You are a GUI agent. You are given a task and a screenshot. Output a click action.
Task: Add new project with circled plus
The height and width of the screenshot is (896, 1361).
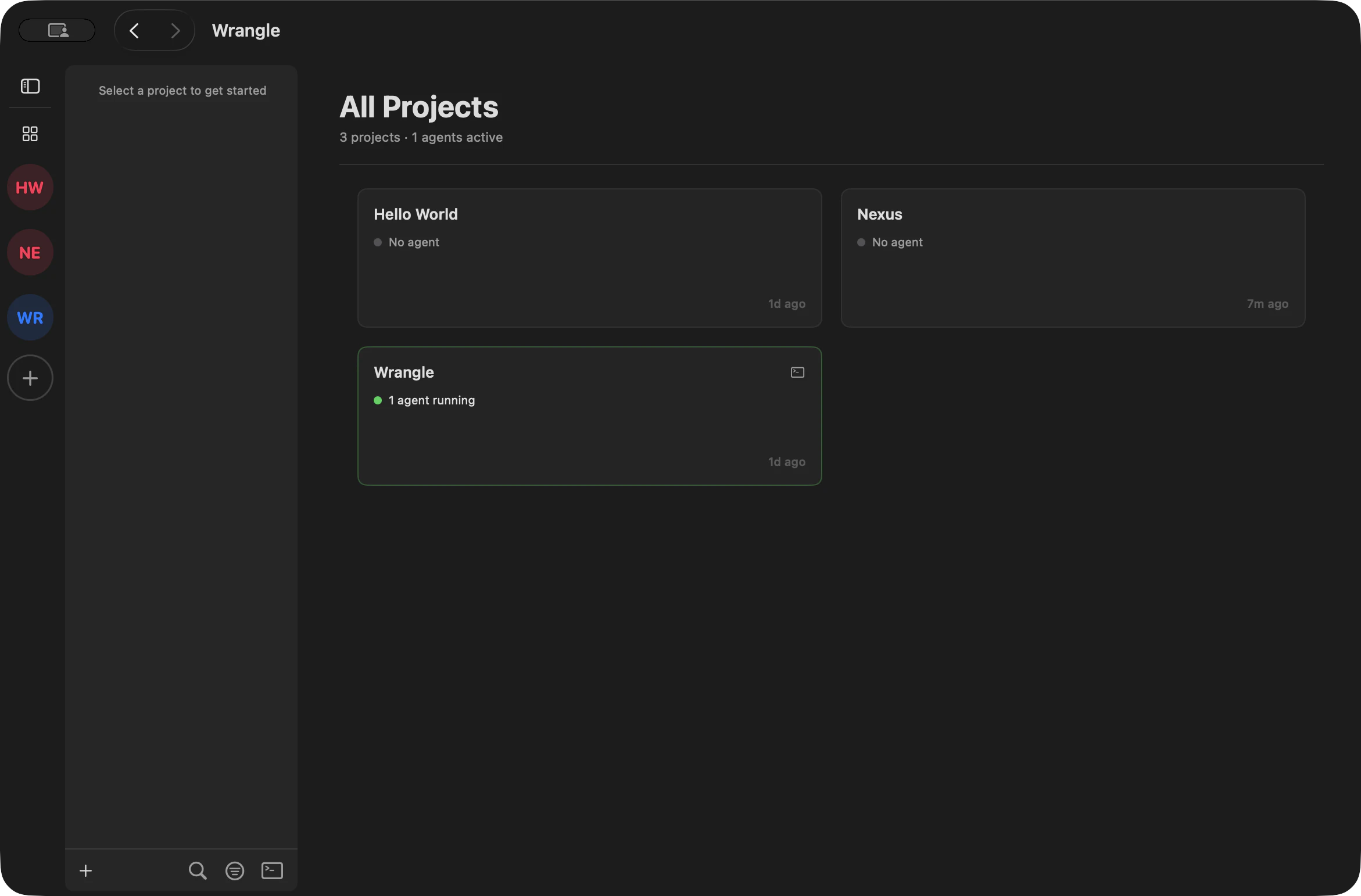click(30, 378)
